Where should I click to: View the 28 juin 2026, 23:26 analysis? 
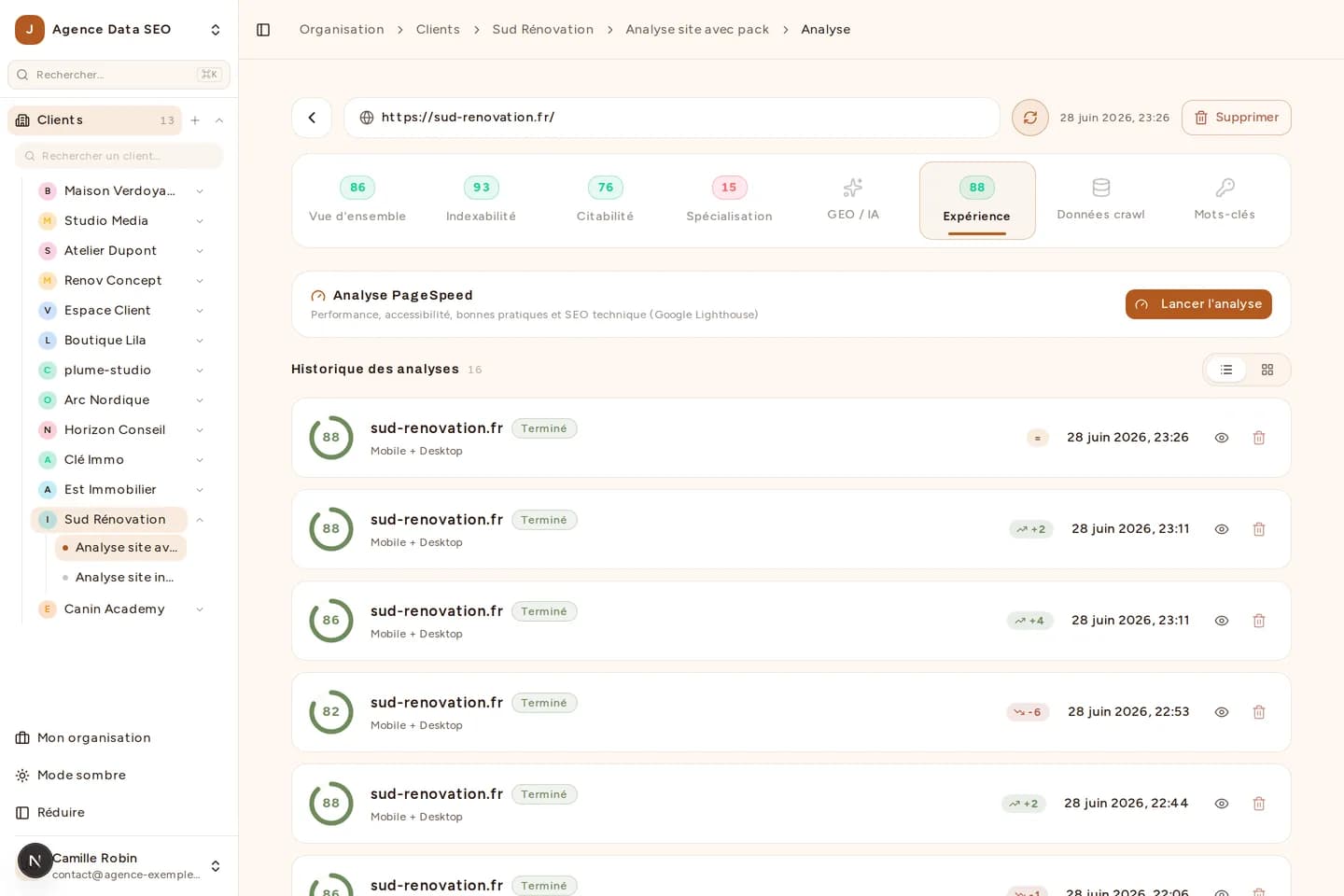pyautogui.click(x=1222, y=438)
